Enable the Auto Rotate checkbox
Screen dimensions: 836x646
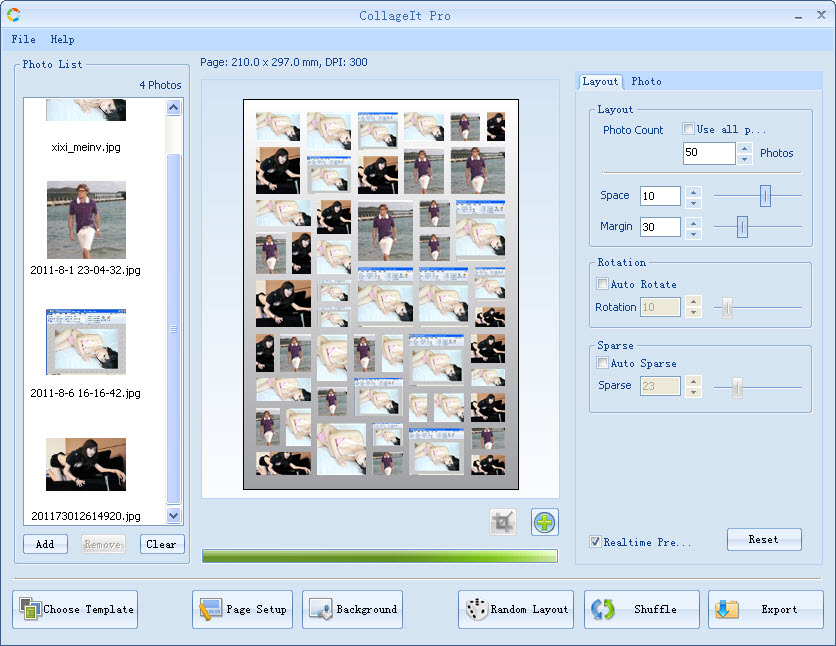tap(602, 284)
